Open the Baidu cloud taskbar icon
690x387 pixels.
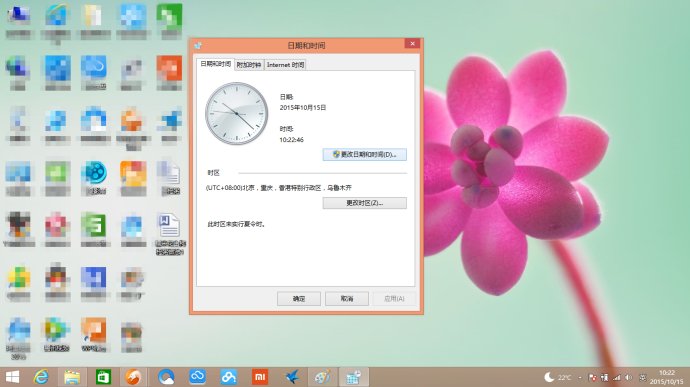pyautogui.click(x=229, y=377)
